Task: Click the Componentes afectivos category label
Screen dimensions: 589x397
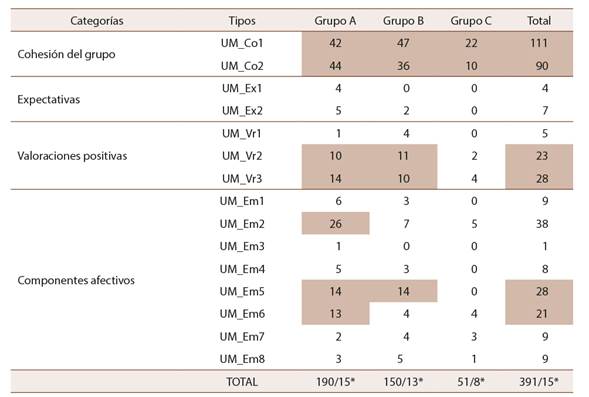Action: click(x=76, y=280)
